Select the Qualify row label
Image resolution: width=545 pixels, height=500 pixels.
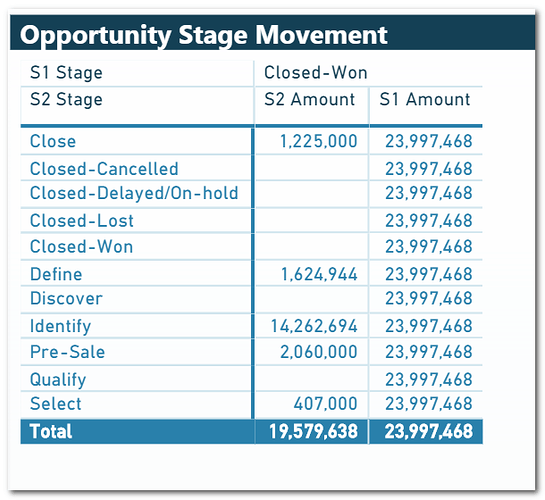[x=58, y=379]
